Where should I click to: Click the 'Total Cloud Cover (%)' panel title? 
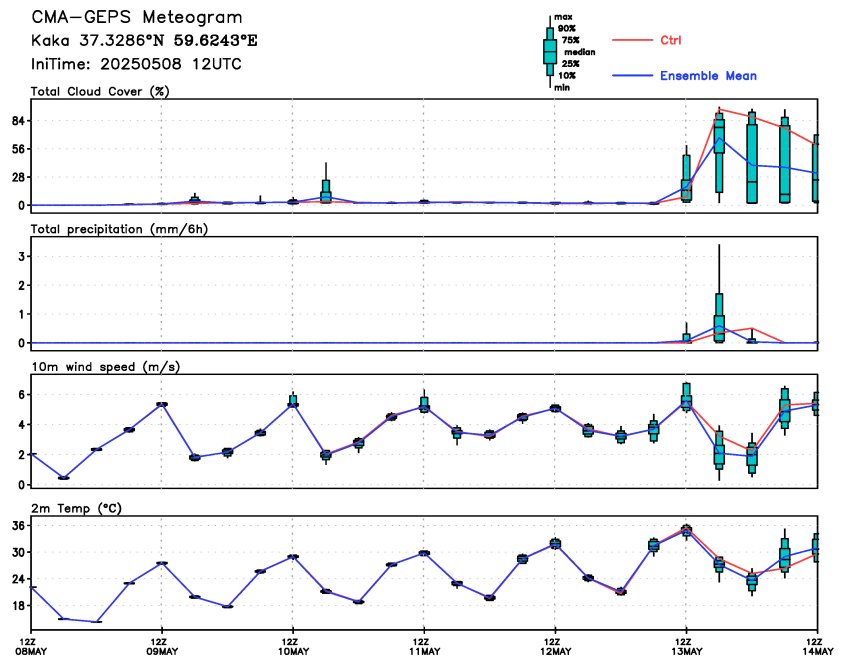click(x=100, y=92)
